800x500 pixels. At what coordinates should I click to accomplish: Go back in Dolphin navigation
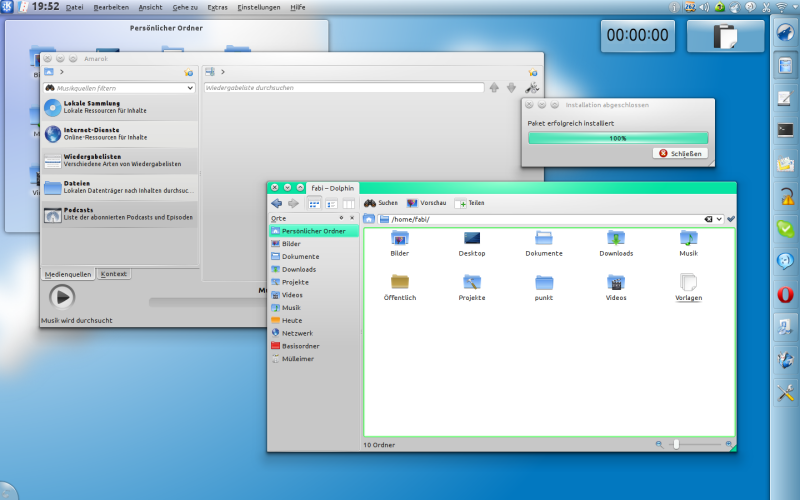[x=277, y=203]
